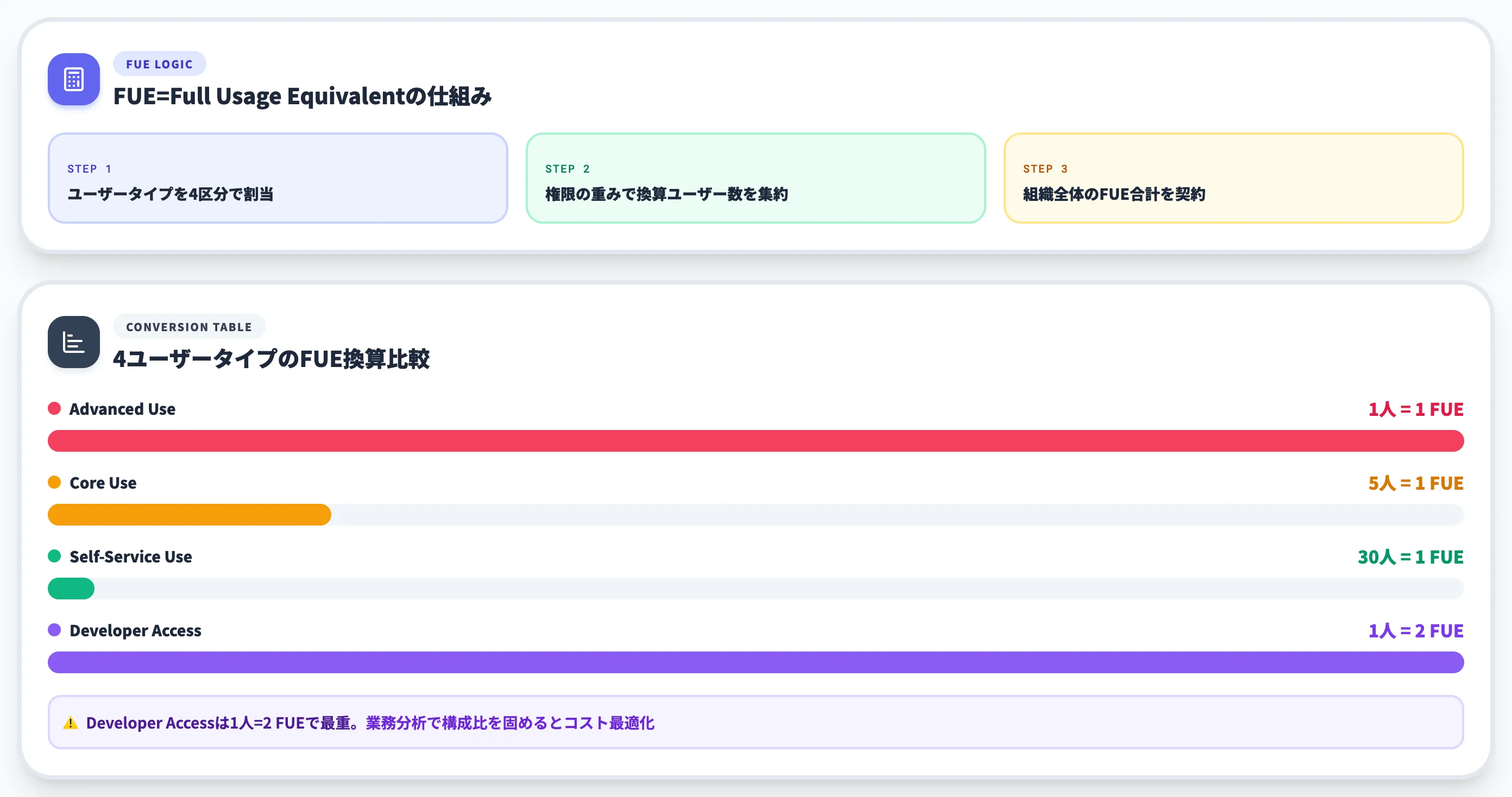Click the green dot next to Self-Service Use
1512x797 pixels.
(54, 556)
